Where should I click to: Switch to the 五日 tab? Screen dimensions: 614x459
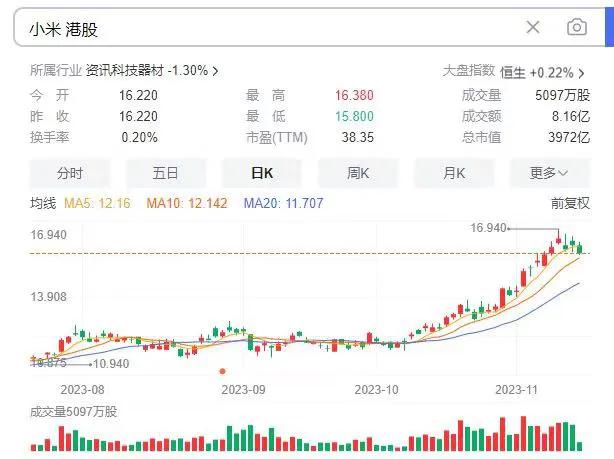click(166, 173)
